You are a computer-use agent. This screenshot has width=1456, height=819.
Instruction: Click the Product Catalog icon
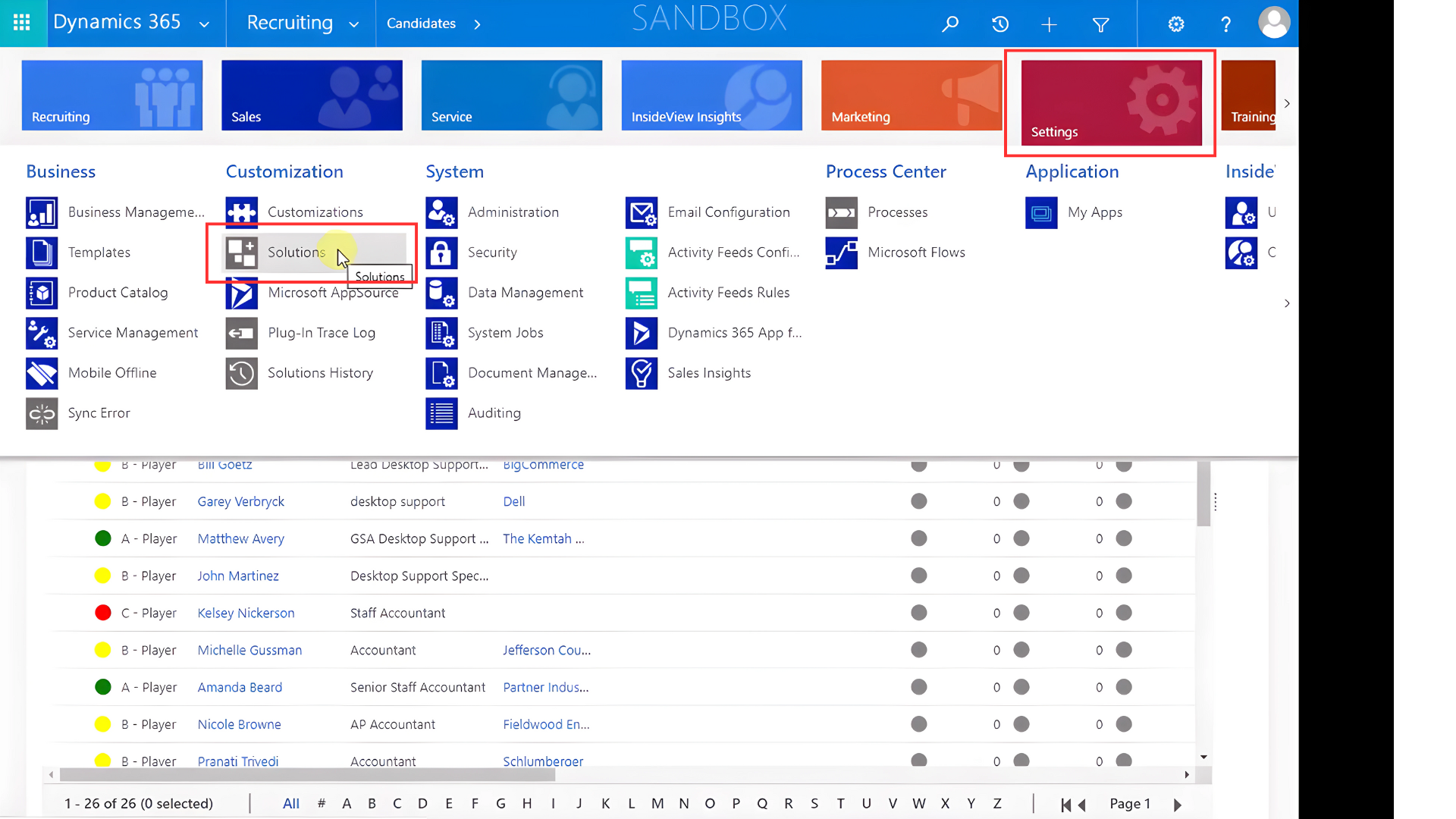click(x=42, y=293)
